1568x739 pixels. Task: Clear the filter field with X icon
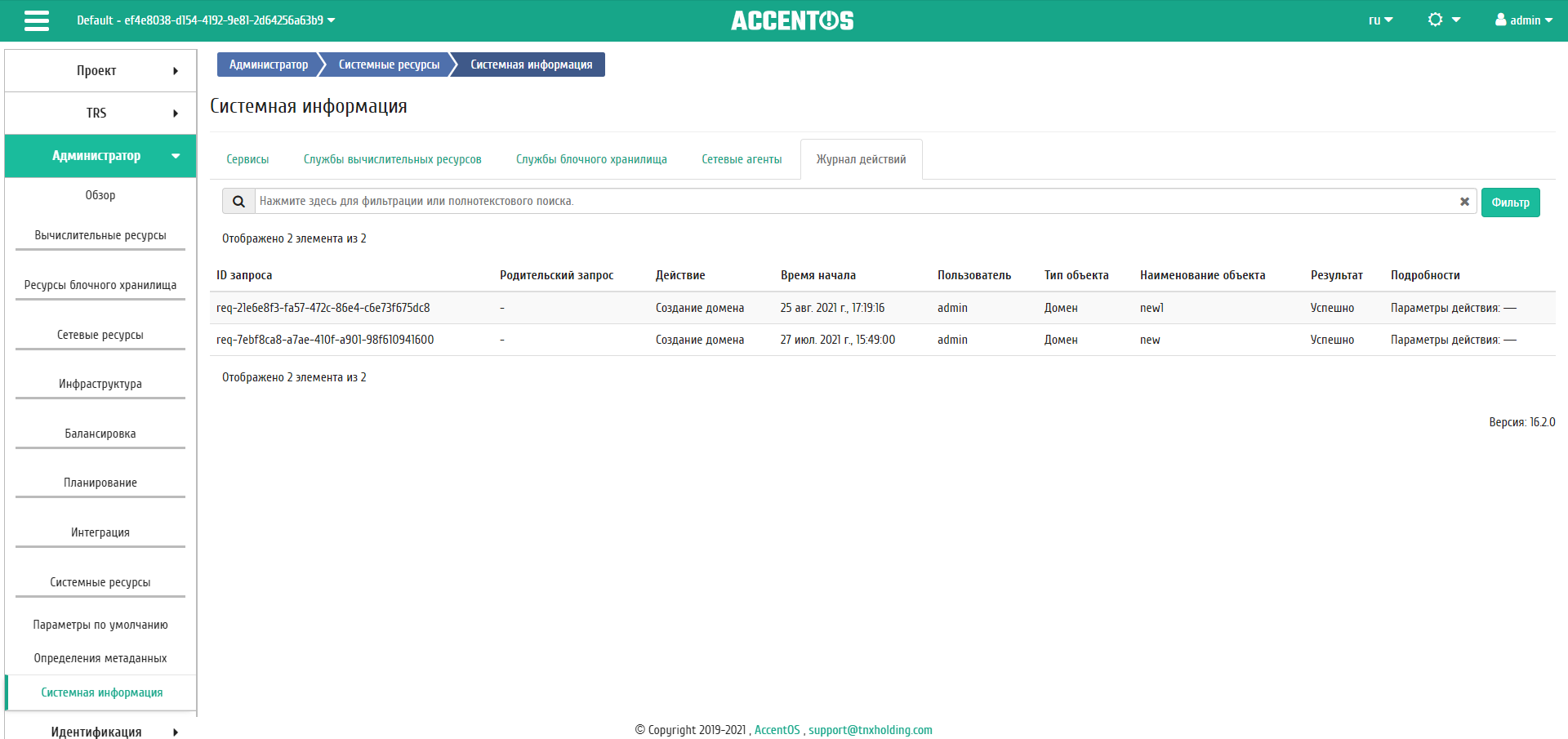coord(1464,202)
